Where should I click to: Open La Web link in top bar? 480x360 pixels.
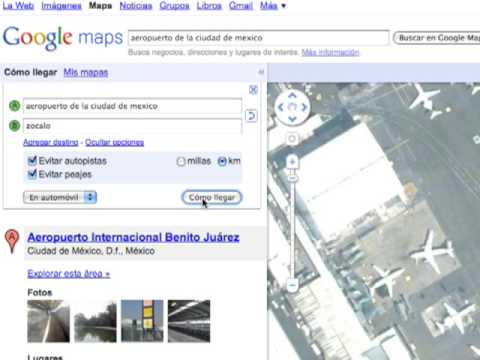(x=18, y=6)
